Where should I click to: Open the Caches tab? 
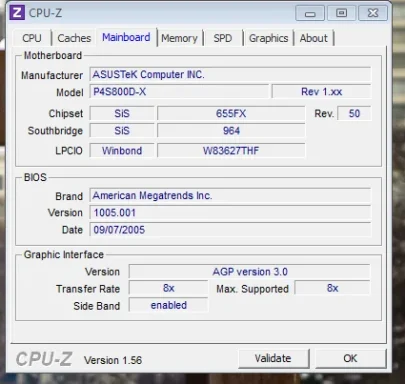coord(74,38)
